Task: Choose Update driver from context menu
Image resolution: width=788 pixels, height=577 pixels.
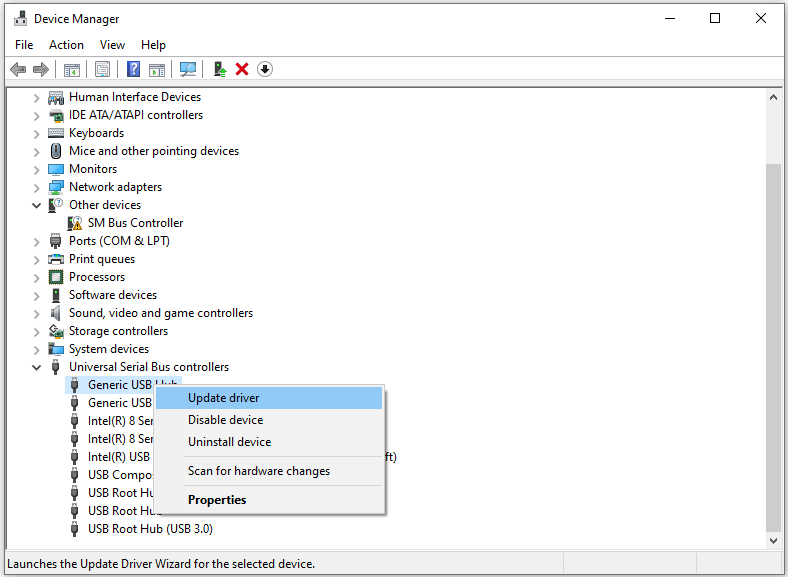Action: (x=224, y=398)
